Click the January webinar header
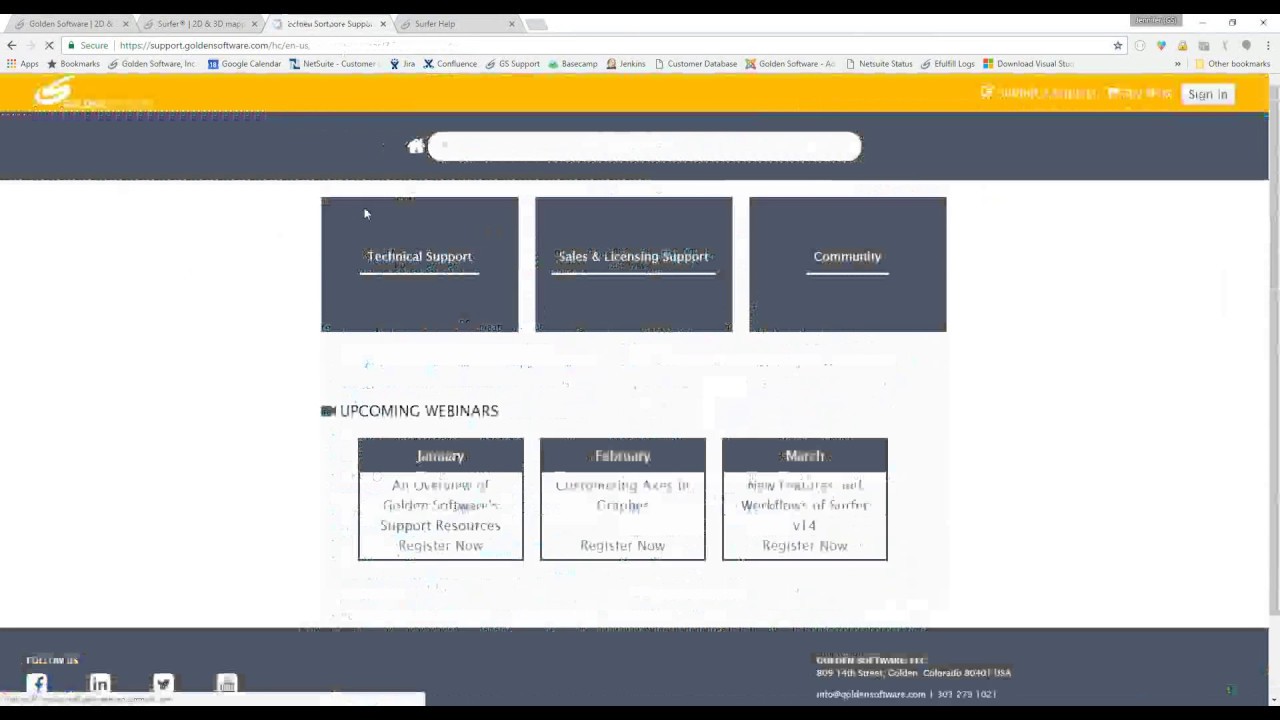 click(x=440, y=456)
